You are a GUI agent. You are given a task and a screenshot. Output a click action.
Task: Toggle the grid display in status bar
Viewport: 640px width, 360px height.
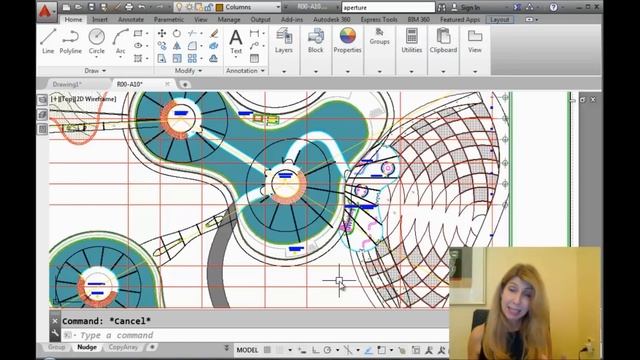pos(267,350)
